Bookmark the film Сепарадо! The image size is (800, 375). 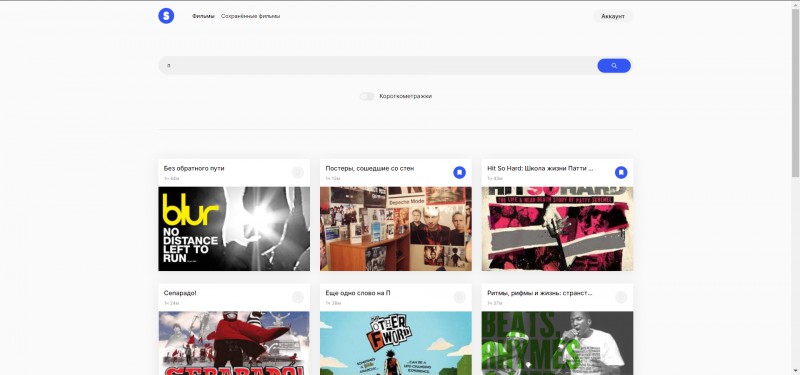tap(298, 297)
